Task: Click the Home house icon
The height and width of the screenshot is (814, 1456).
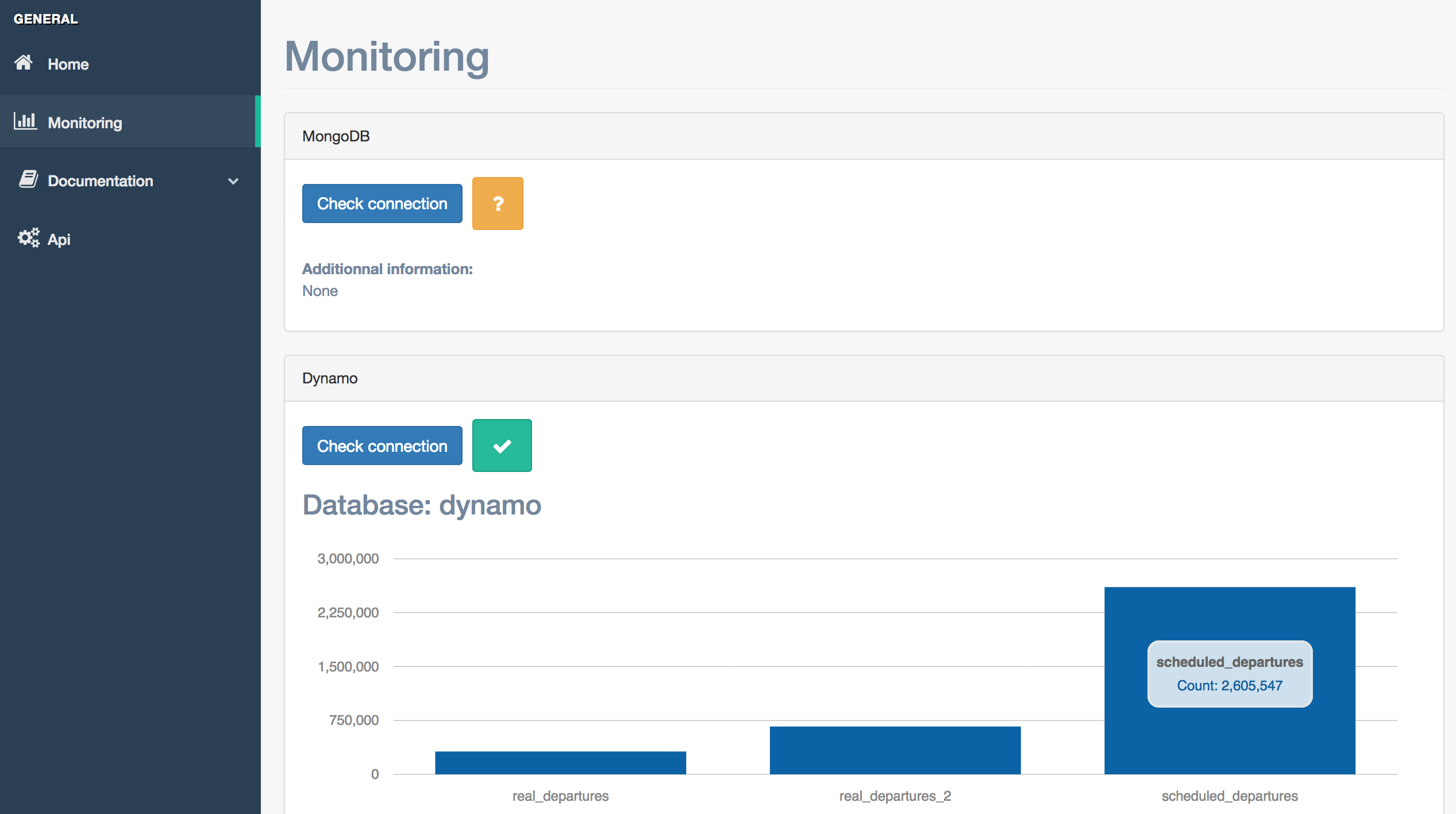Action: [x=24, y=63]
